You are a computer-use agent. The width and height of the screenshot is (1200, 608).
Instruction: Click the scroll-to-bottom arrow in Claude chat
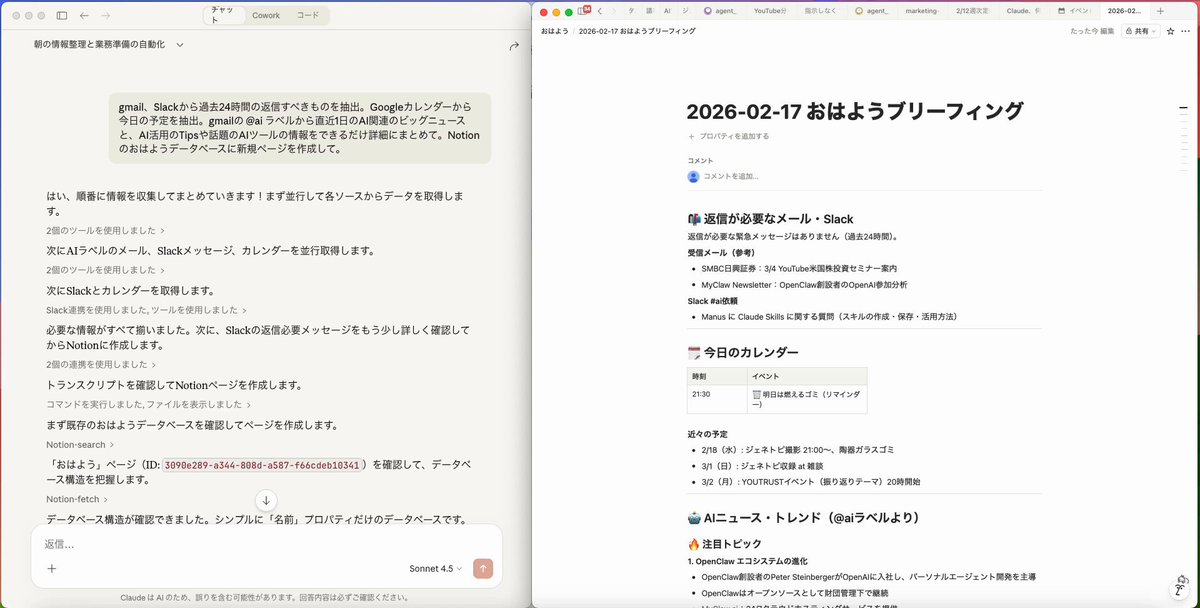pos(266,500)
